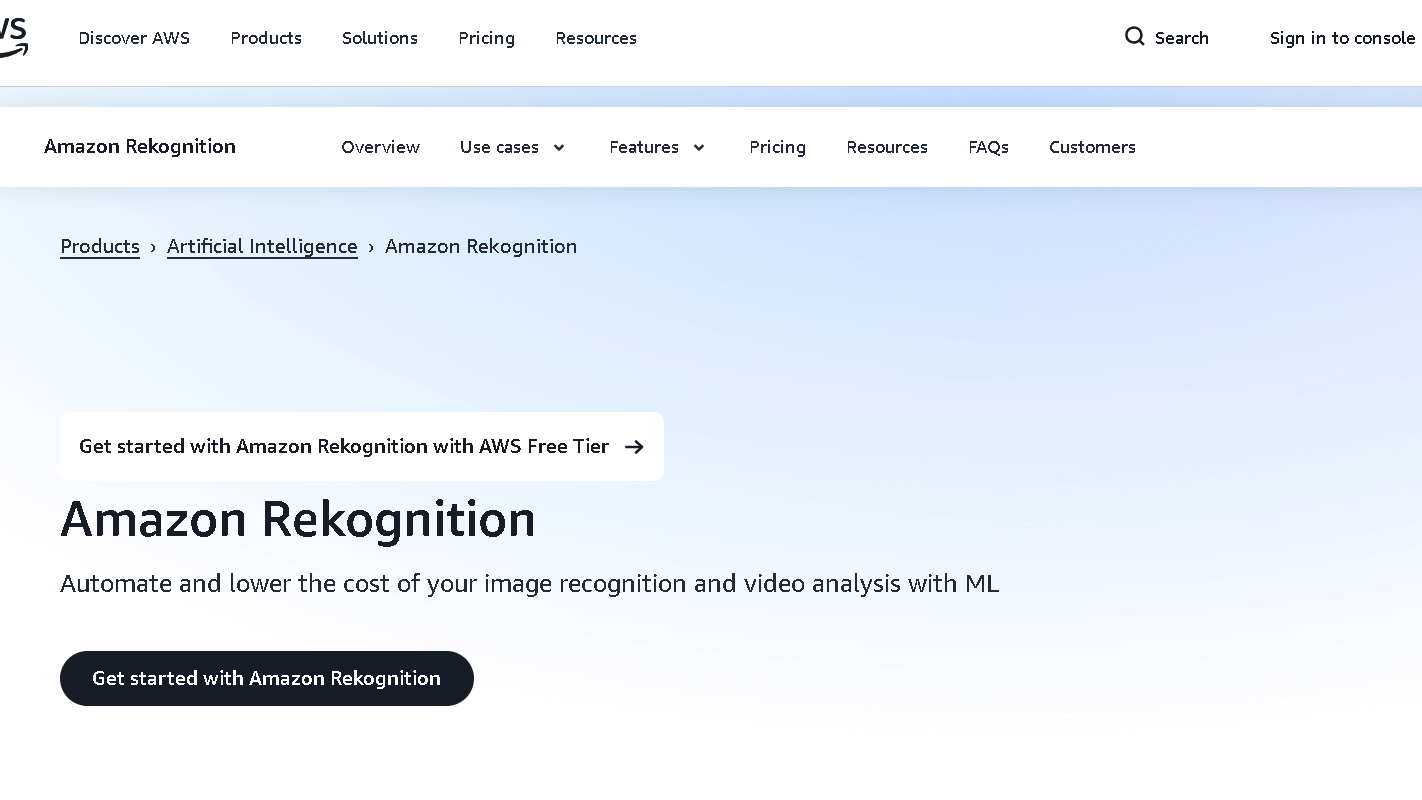Open the Use cases chevron arrow
The height and width of the screenshot is (800, 1422).
coord(558,147)
